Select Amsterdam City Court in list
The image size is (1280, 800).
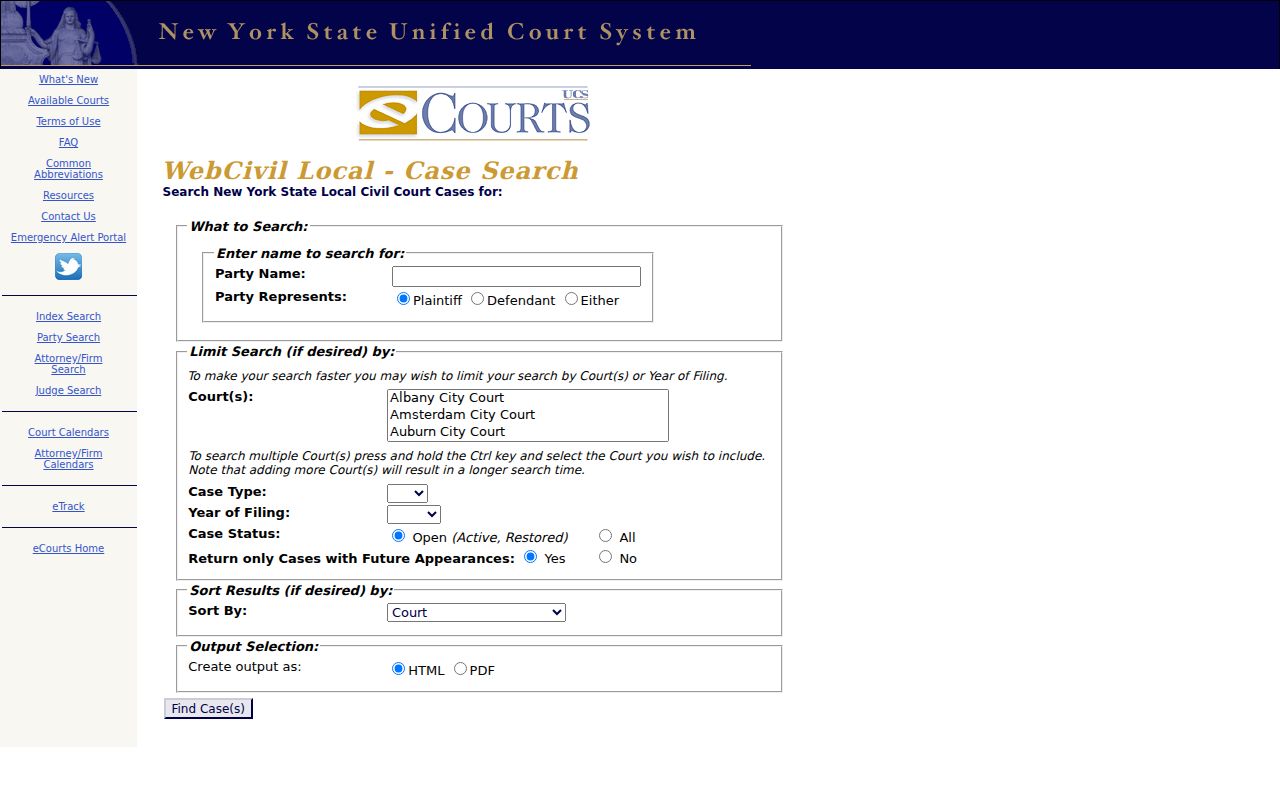point(527,415)
